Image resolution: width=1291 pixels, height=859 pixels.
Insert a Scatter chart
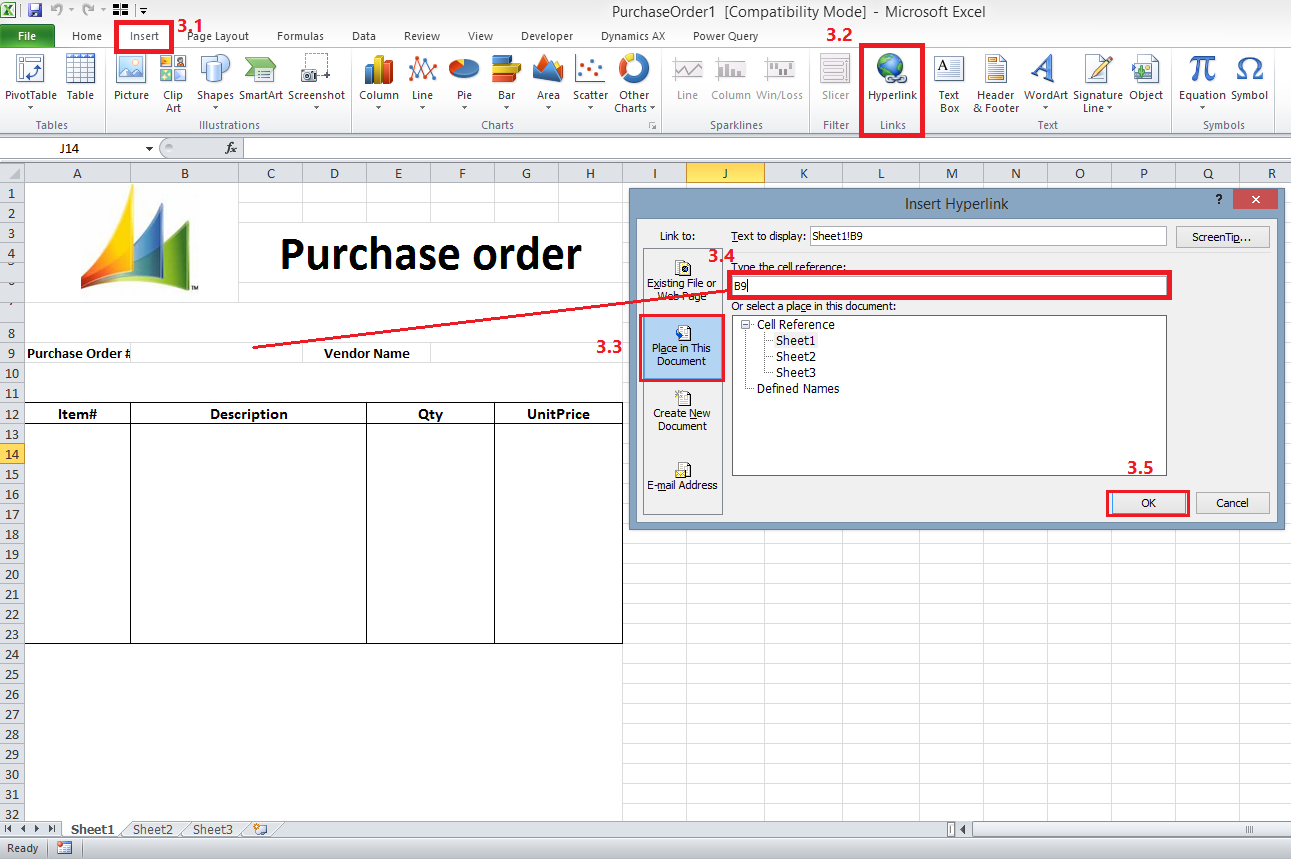pos(590,82)
